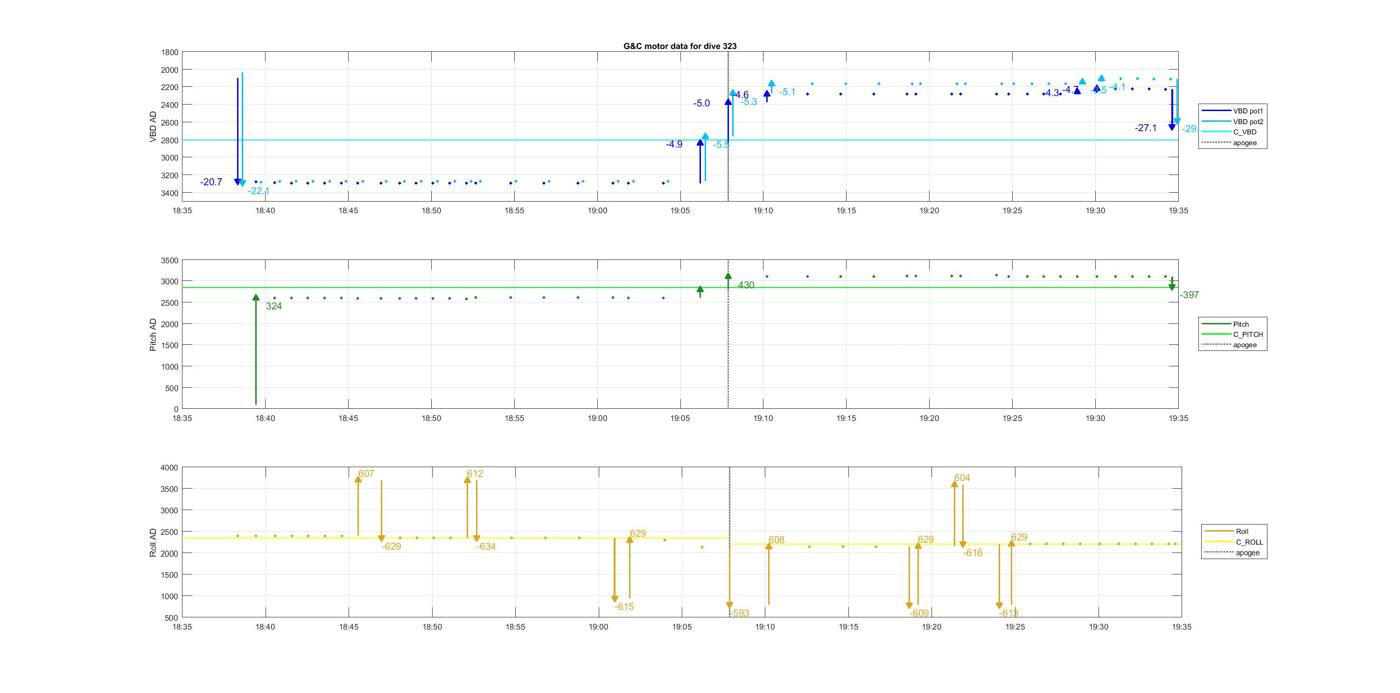Image resolution: width=1400 pixels, height=693 pixels.
Task: Click the "4000" tick on Roll axis
Action: pyautogui.click(x=169, y=468)
